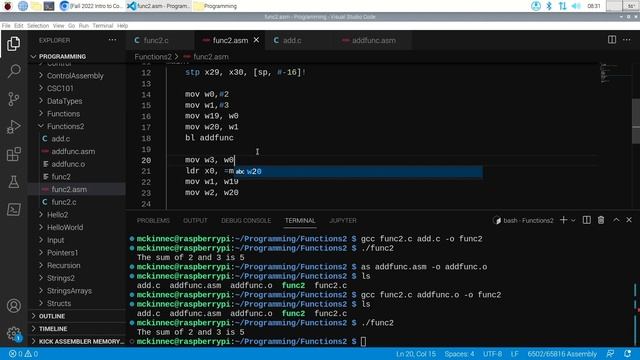Viewport: 640px width, 360px height.
Task: Open the Accounts menu icon
Action: (x=13, y=306)
